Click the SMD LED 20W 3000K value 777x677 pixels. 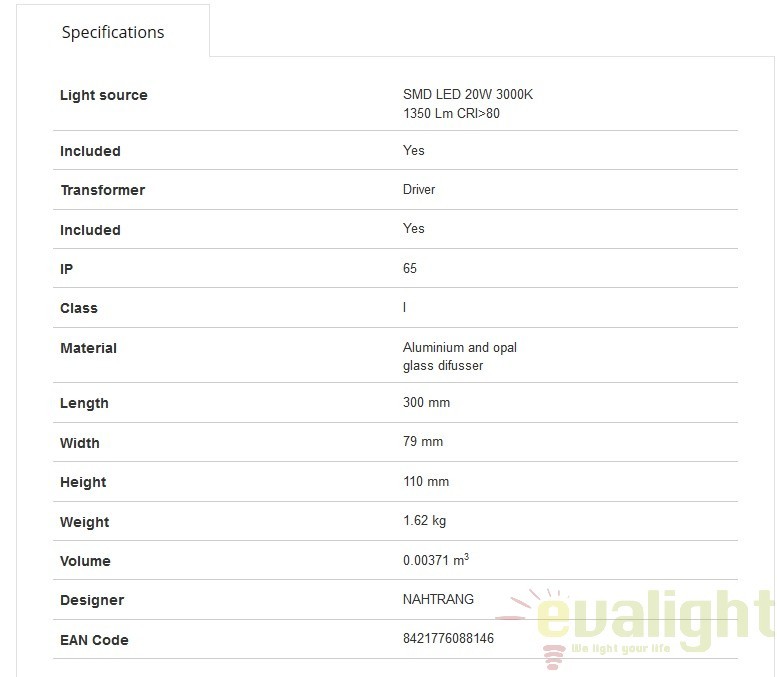(468, 94)
